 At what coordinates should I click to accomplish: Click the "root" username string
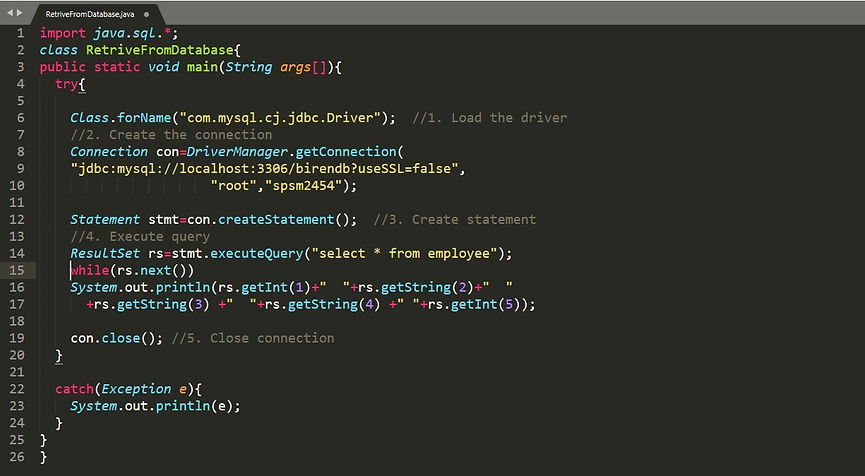[x=233, y=186]
